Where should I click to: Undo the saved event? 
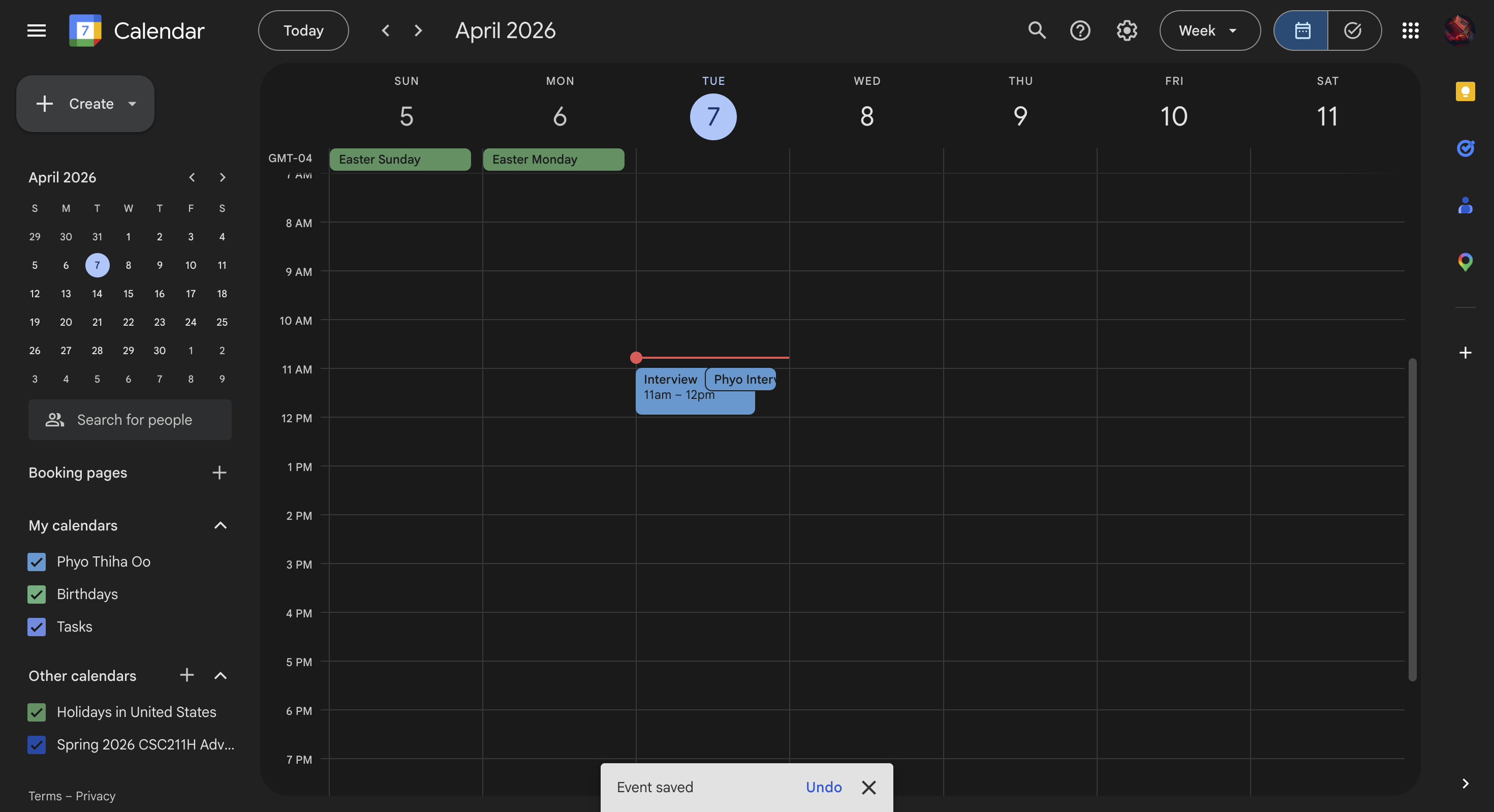click(x=823, y=787)
